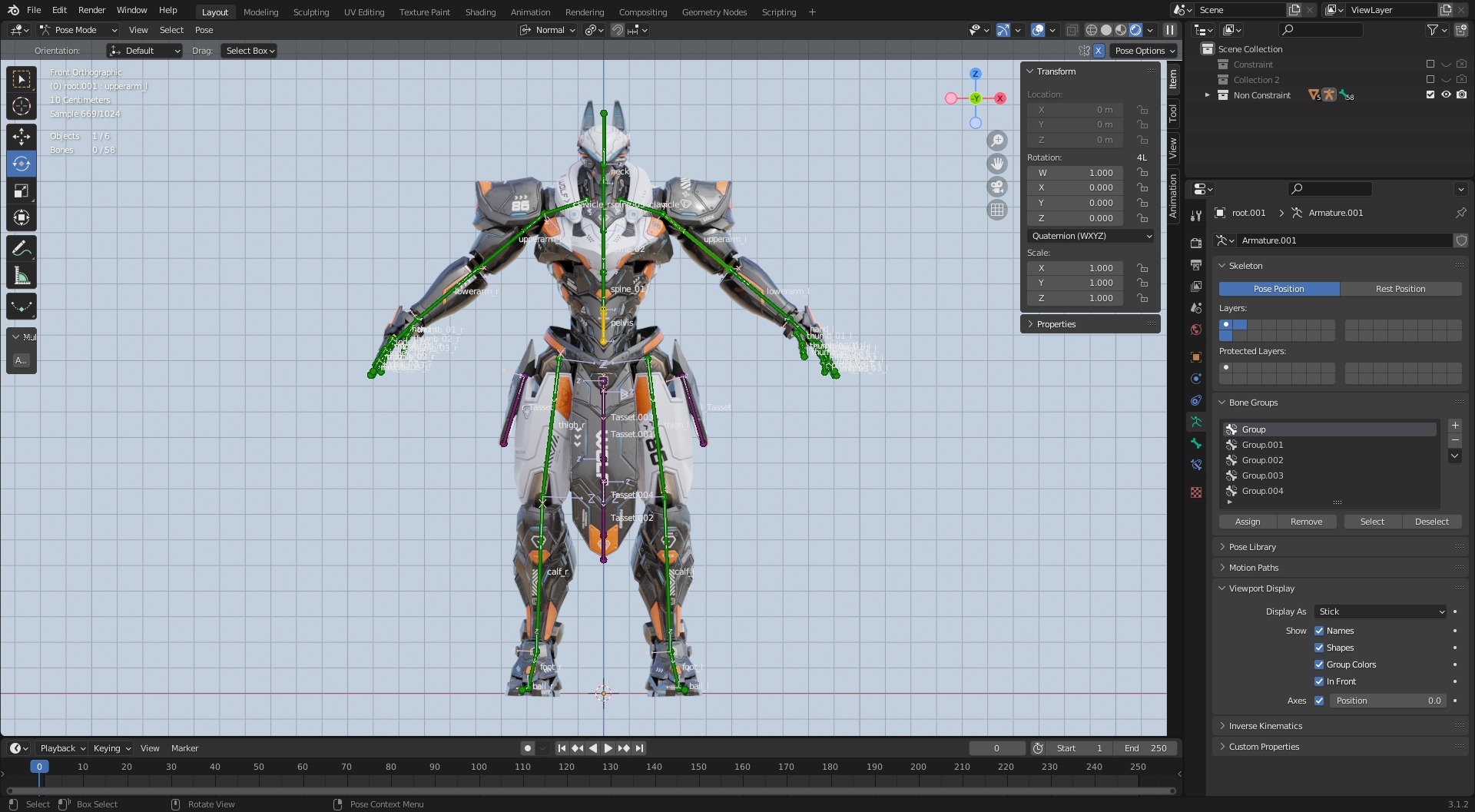Remove bone group minus button
Screen dimensions: 1475x812
tap(1455, 440)
